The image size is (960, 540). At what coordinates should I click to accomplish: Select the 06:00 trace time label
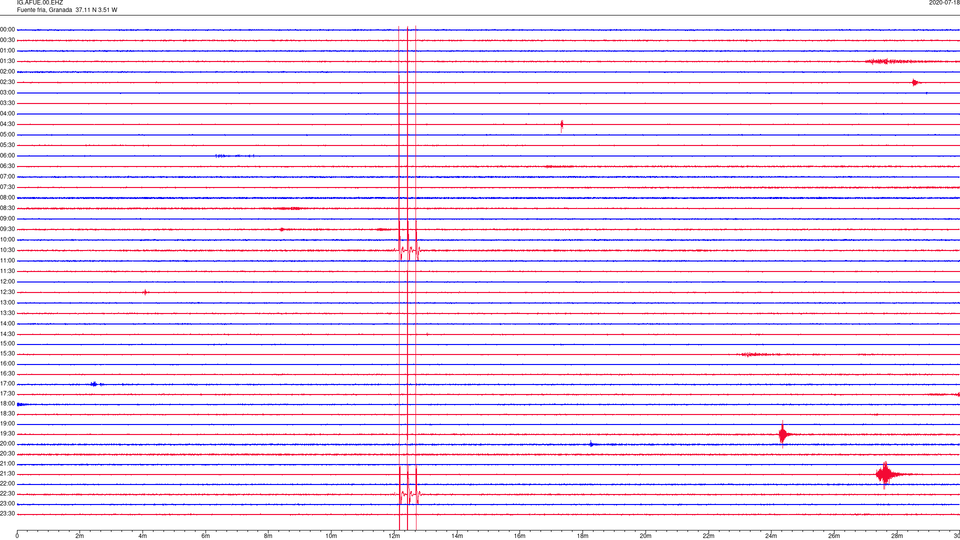pos(8,156)
